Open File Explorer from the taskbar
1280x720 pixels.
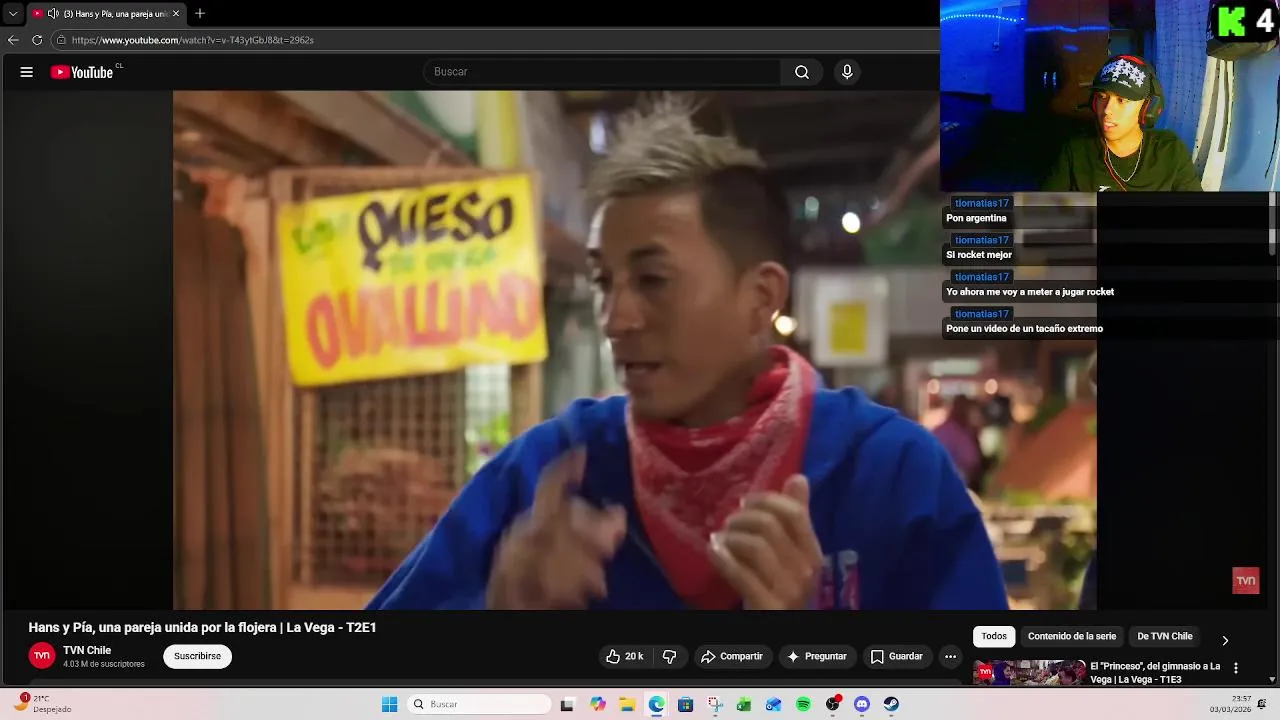click(x=627, y=704)
